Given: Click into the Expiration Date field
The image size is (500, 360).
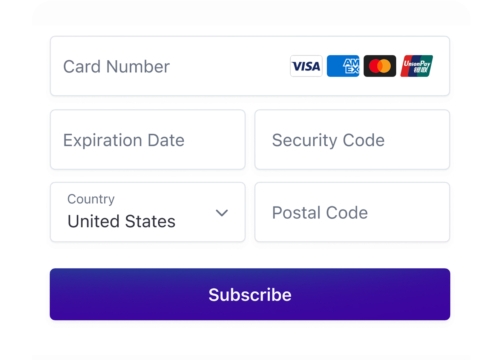Looking at the screenshot, I should (x=148, y=140).
